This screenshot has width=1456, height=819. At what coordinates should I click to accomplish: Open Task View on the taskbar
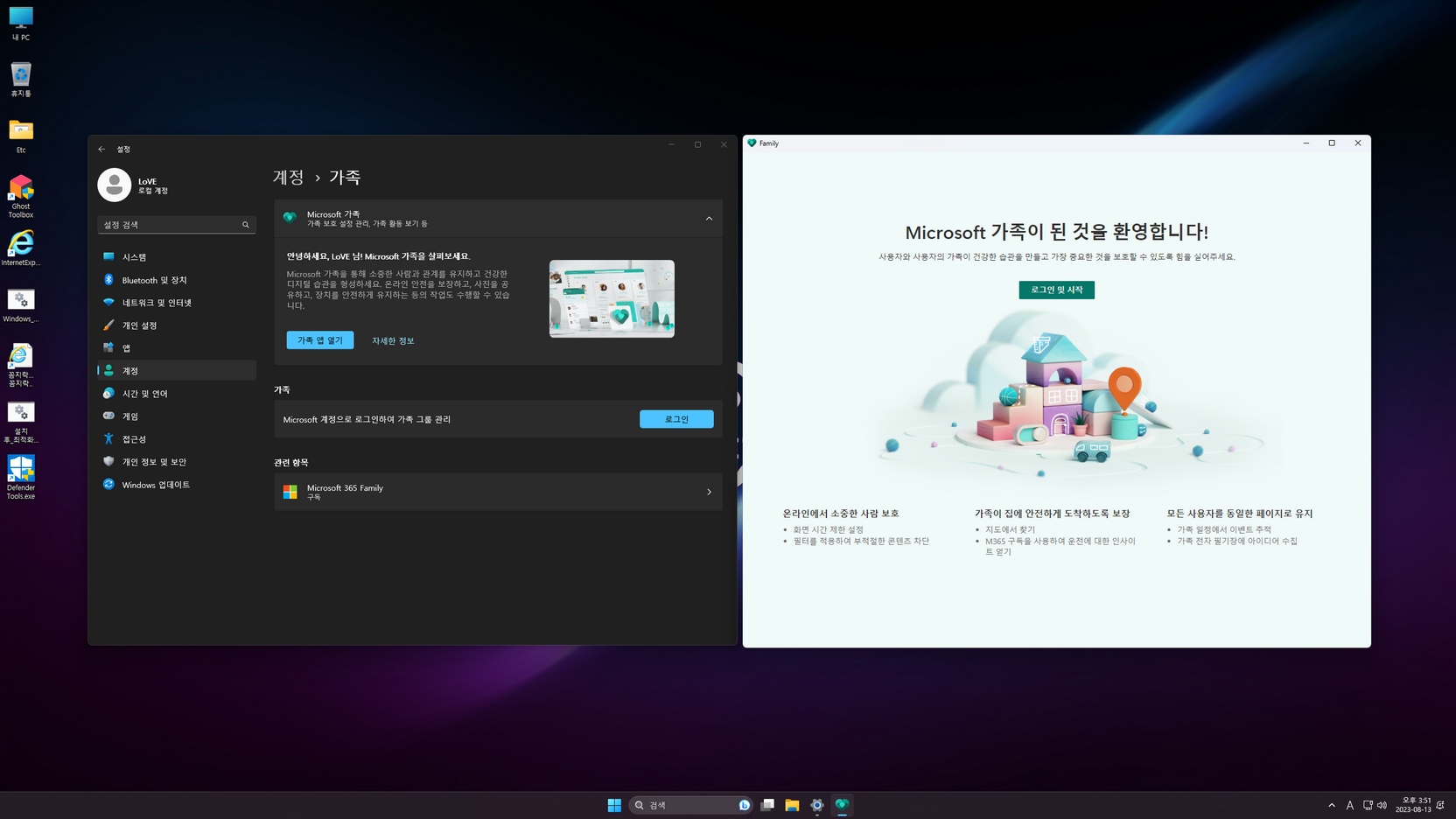[x=767, y=805]
